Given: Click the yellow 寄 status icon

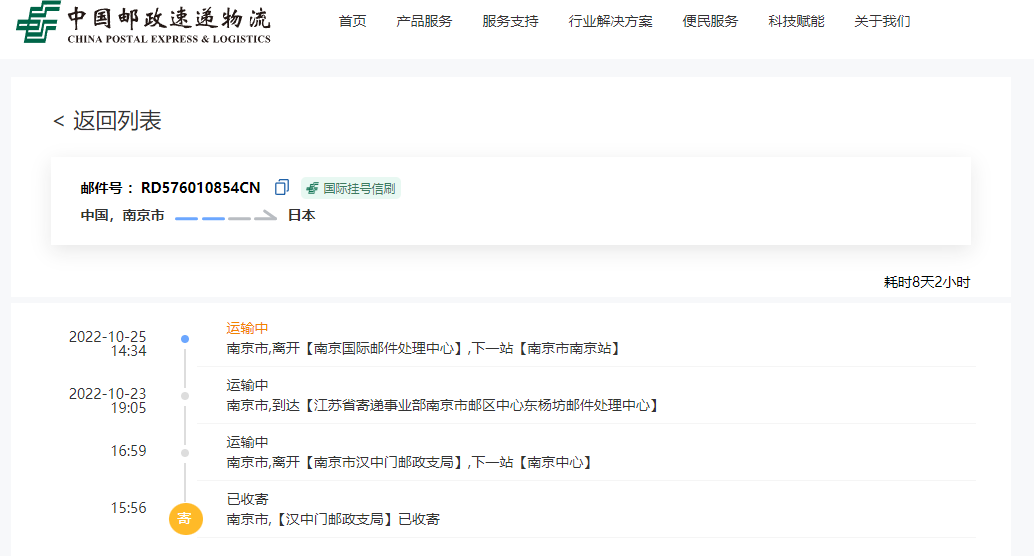Looking at the screenshot, I should (185, 518).
